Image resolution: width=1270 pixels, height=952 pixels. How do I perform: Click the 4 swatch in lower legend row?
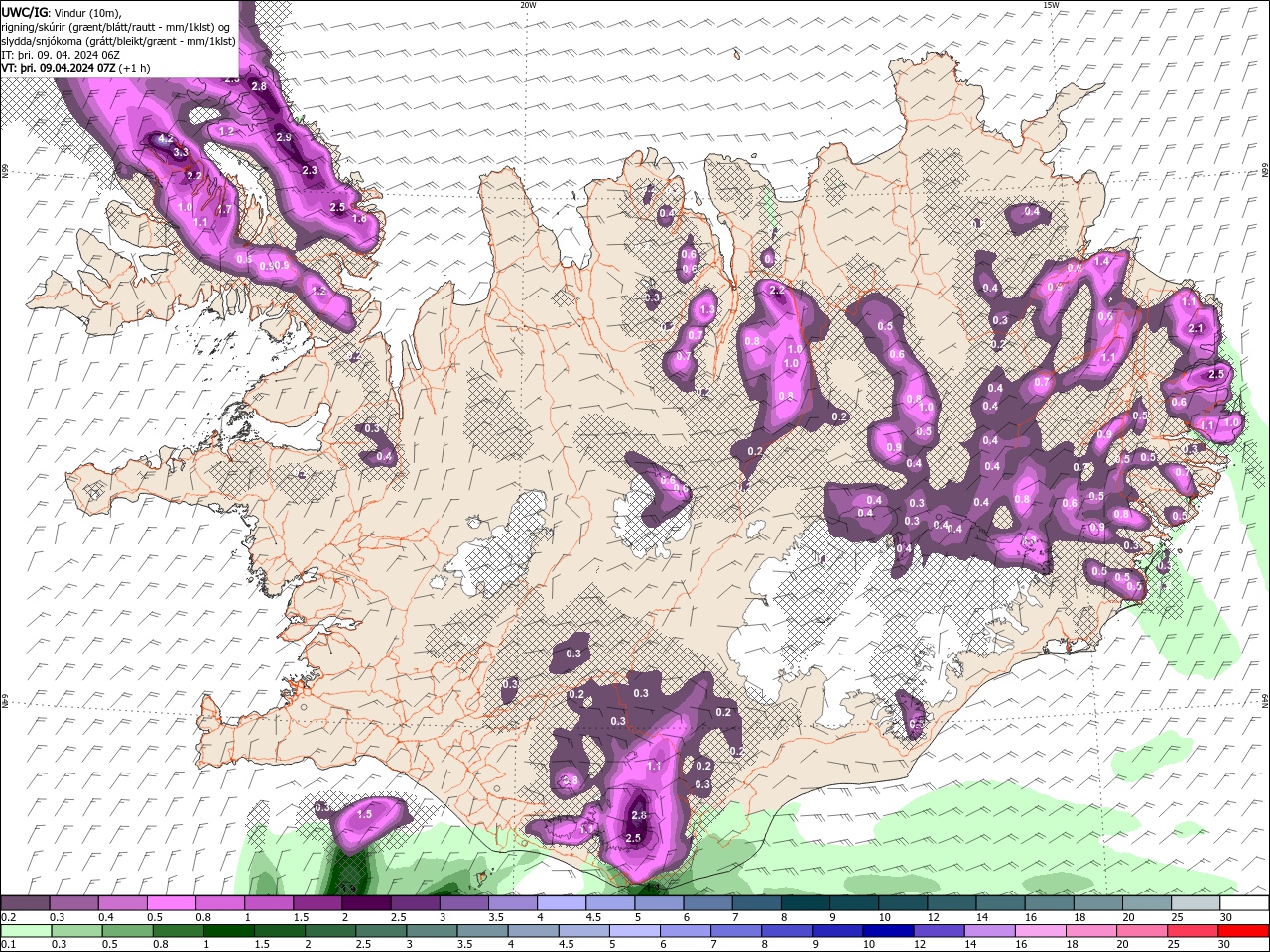coord(532,931)
